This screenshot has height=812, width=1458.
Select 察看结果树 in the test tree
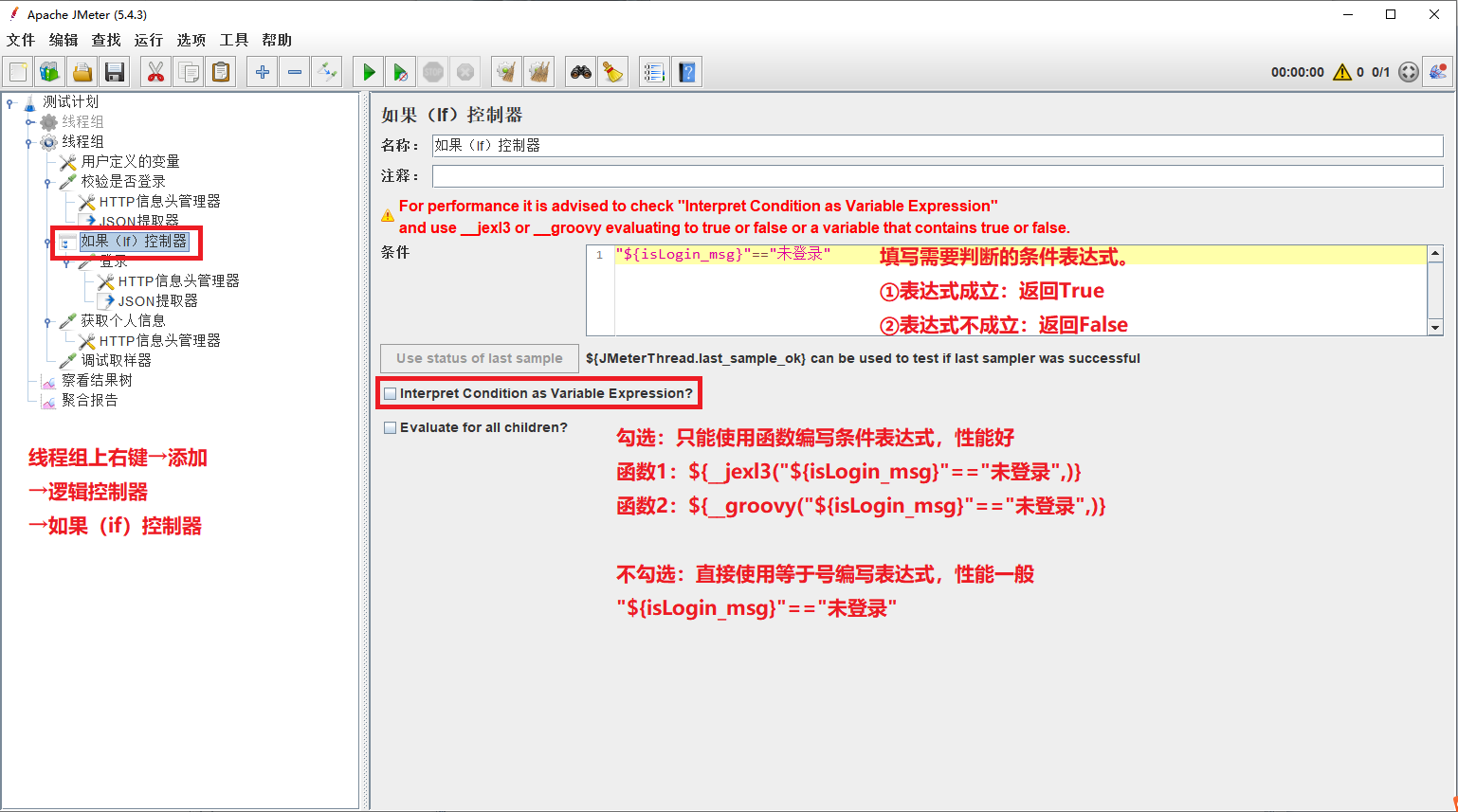coord(97,380)
